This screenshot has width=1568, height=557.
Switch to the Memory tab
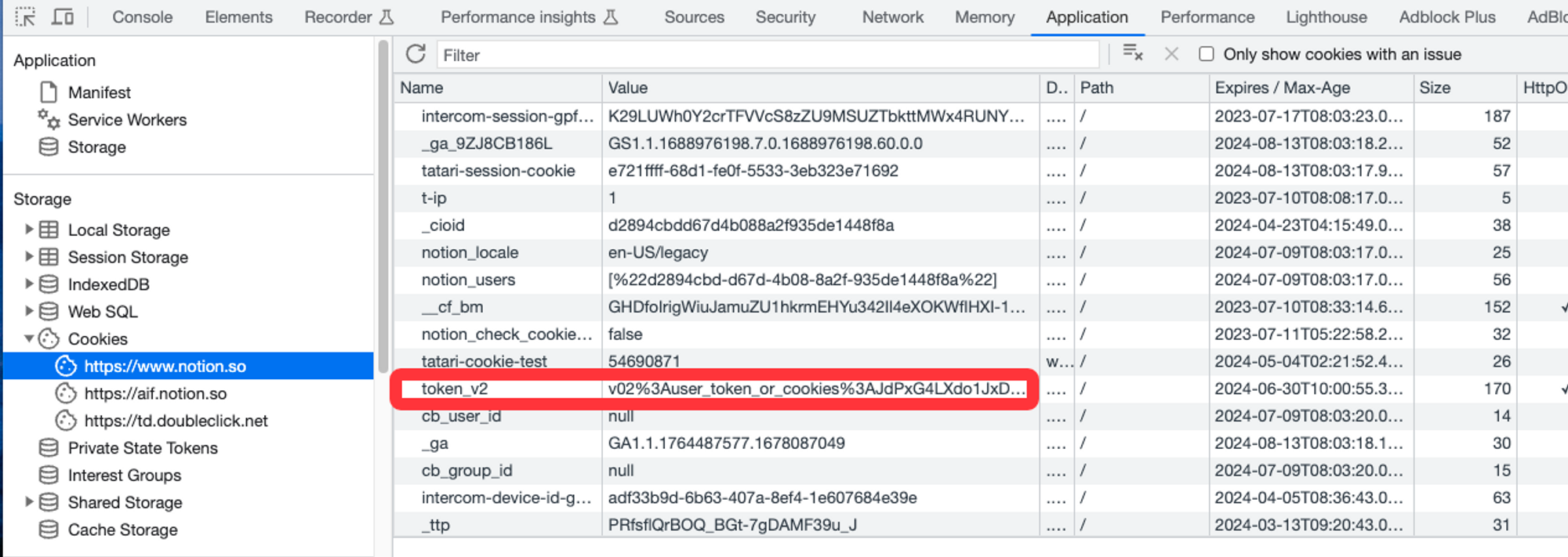click(985, 17)
